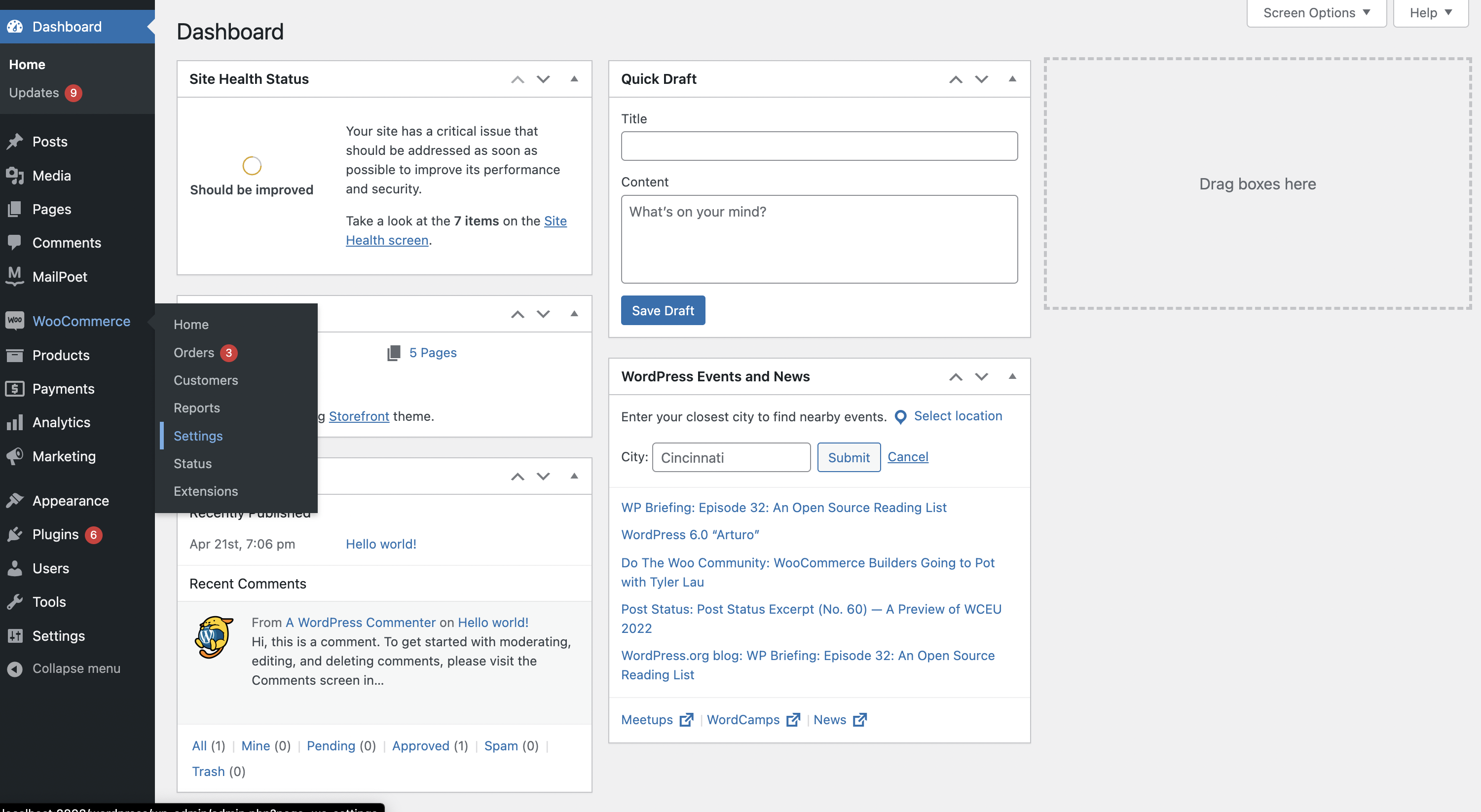Viewport: 1481px width, 812px height.
Task: Click the Select location pin icon
Action: [900, 416]
